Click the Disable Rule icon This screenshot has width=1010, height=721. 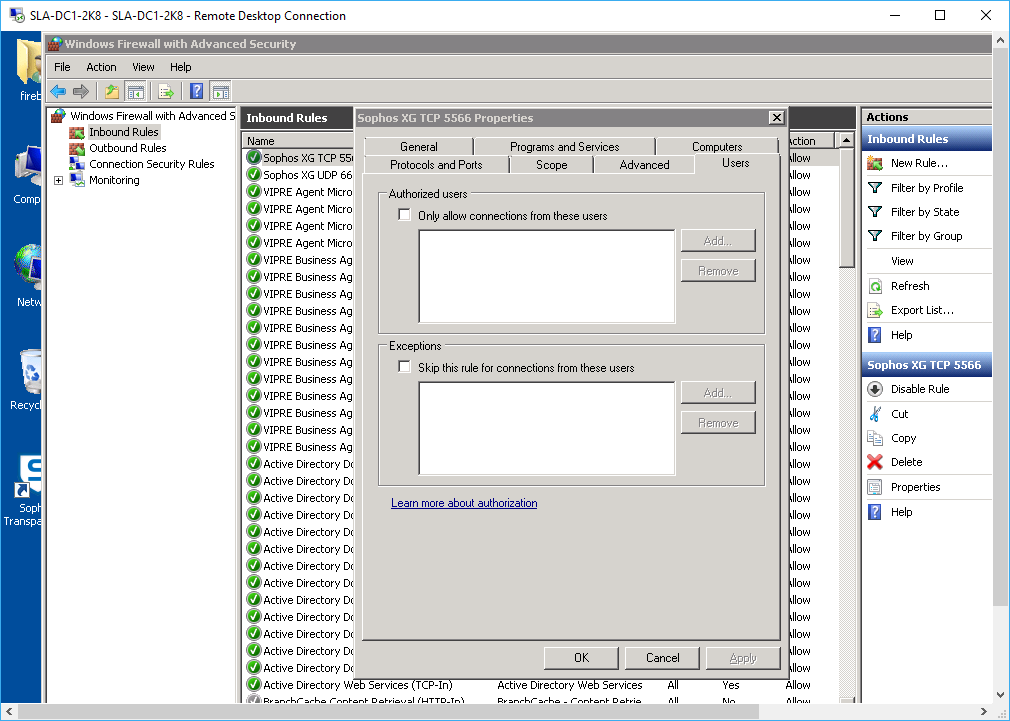[x=875, y=389]
